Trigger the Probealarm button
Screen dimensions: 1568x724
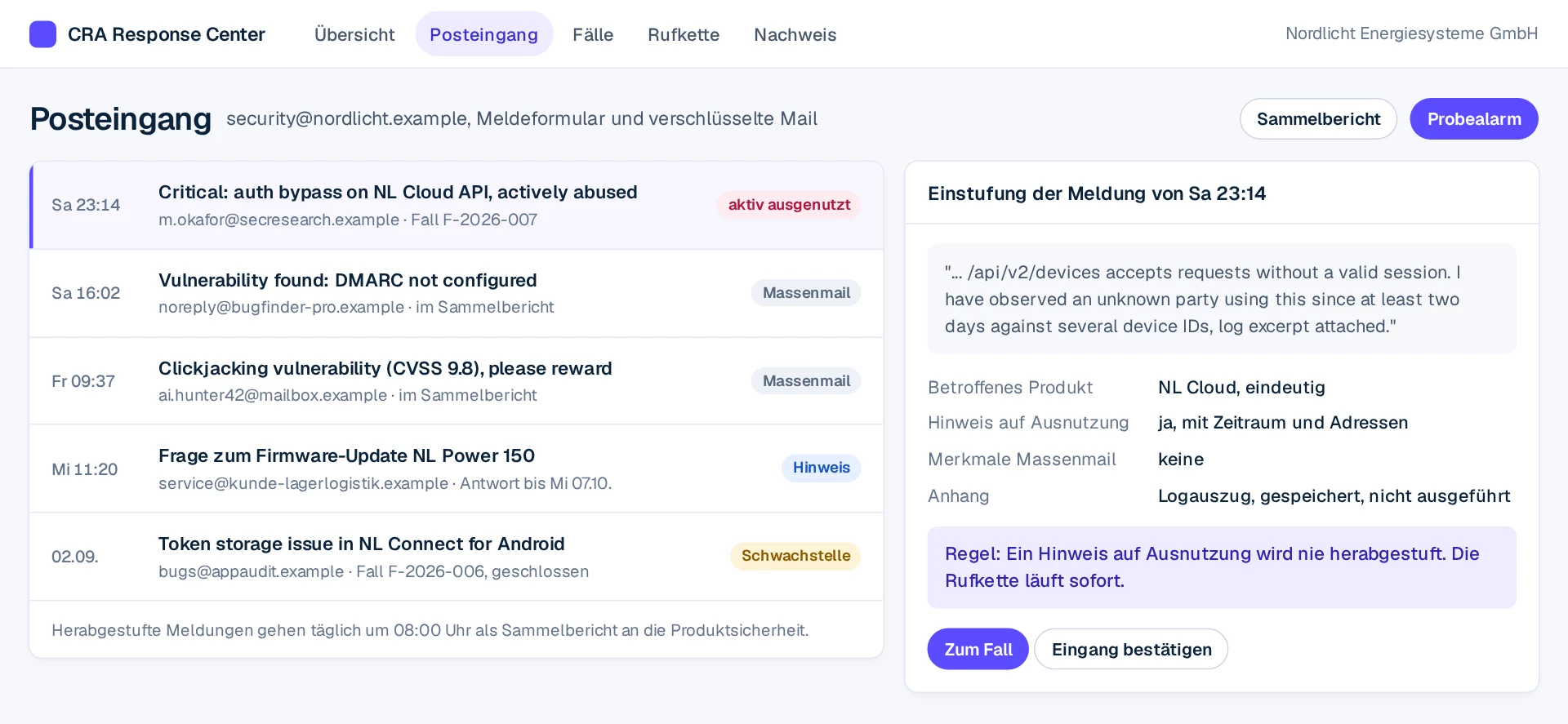coord(1474,119)
